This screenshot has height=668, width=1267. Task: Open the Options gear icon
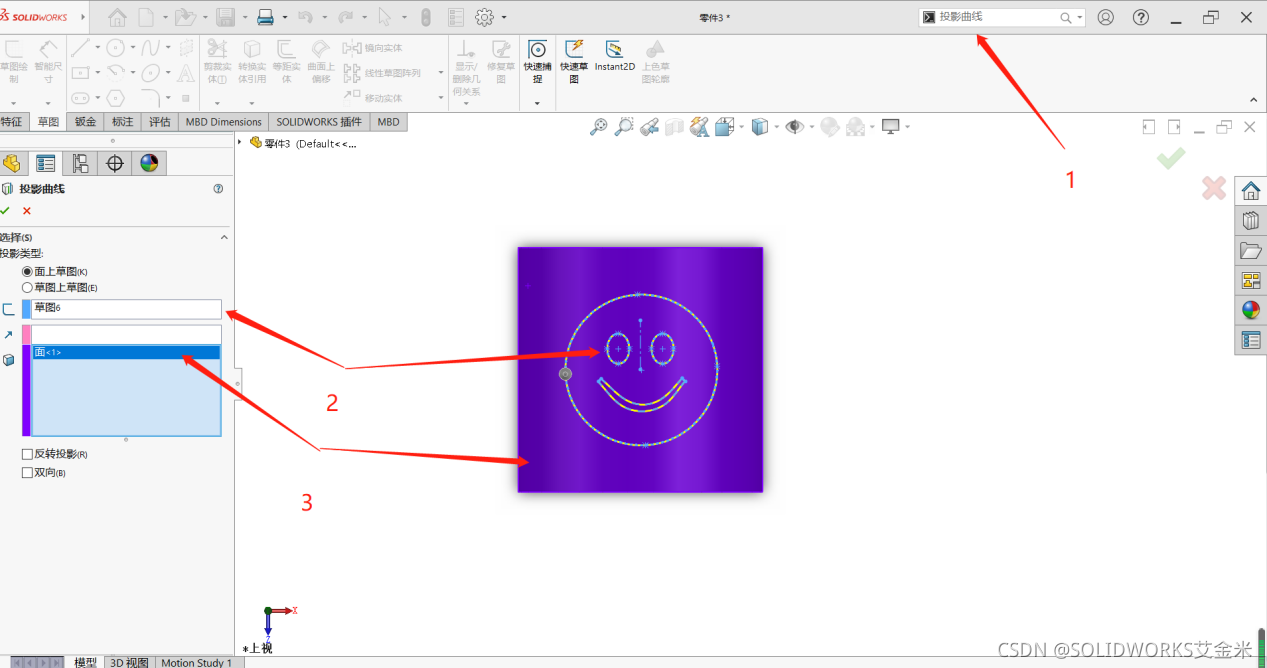485,17
